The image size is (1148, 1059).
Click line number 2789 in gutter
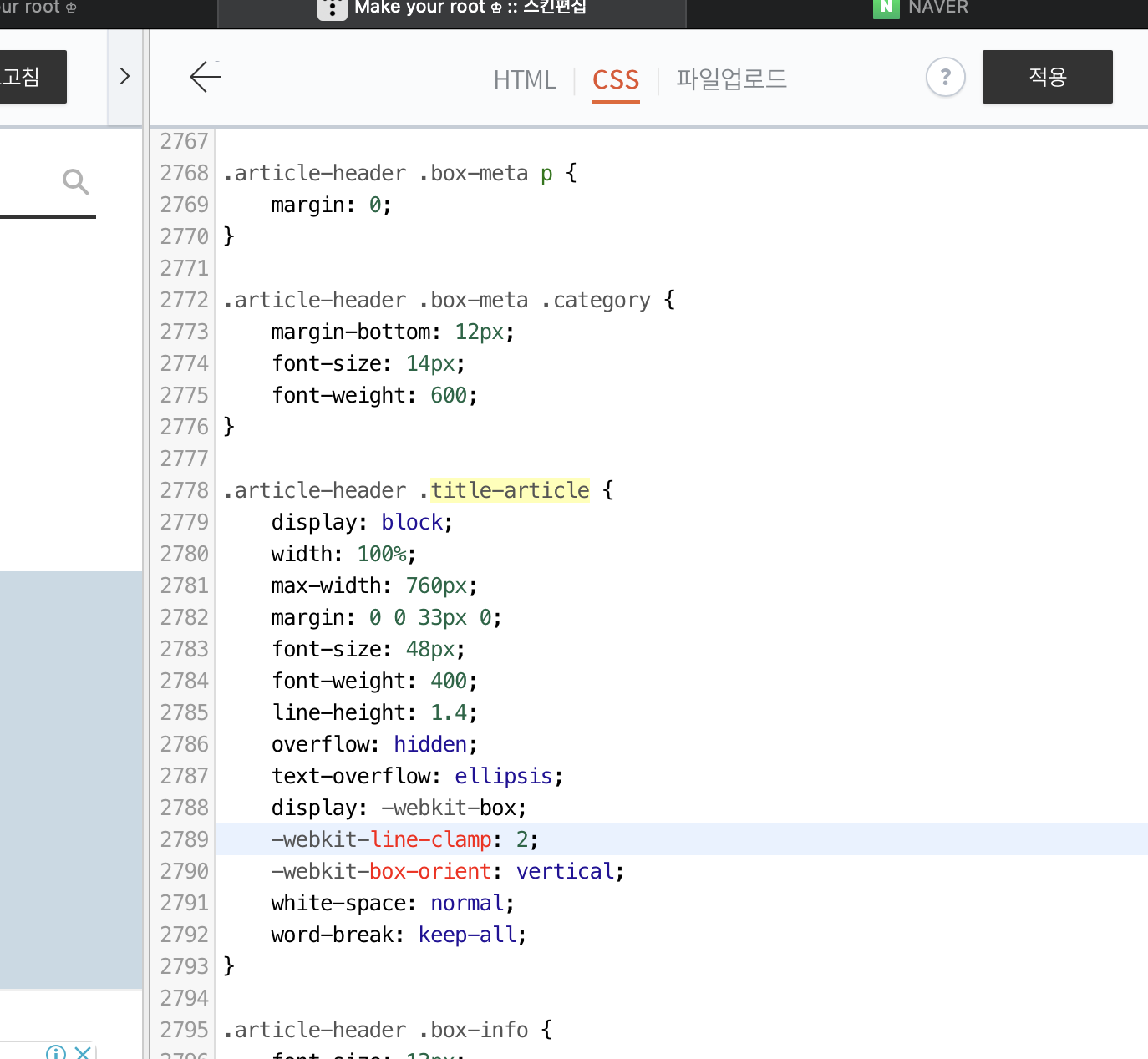pyautogui.click(x=184, y=839)
